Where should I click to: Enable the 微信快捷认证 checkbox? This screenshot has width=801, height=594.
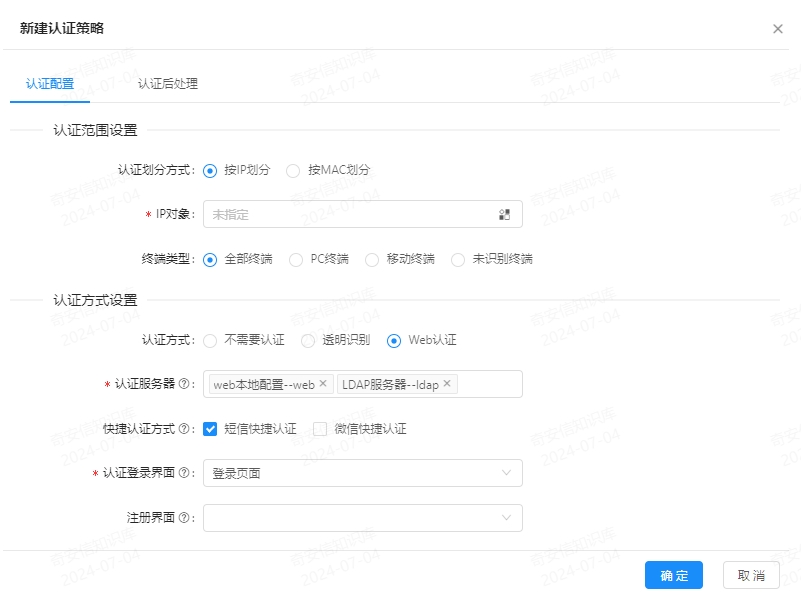pyautogui.click(x=320, y=428)
